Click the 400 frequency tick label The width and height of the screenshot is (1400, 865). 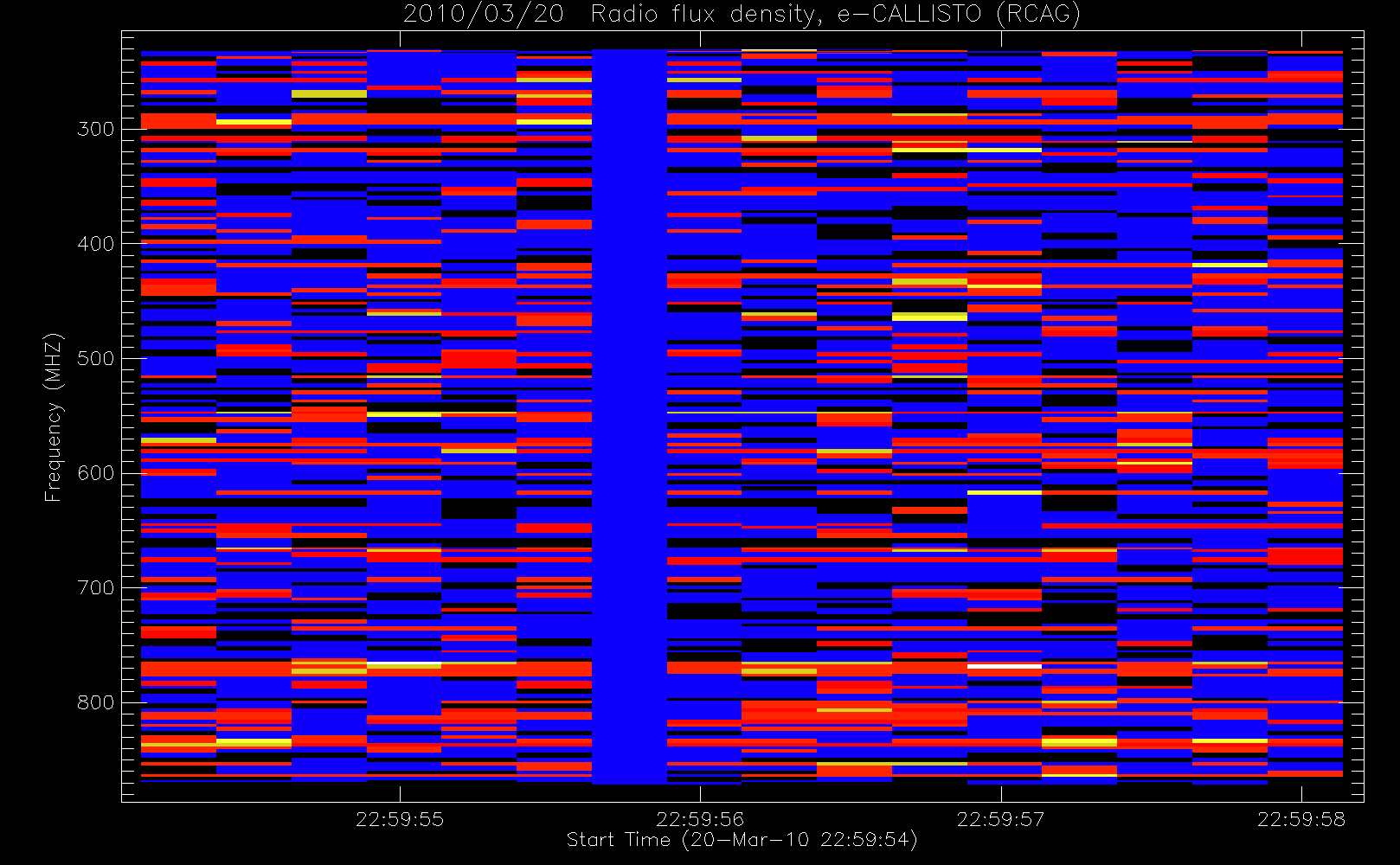point(95,244)
